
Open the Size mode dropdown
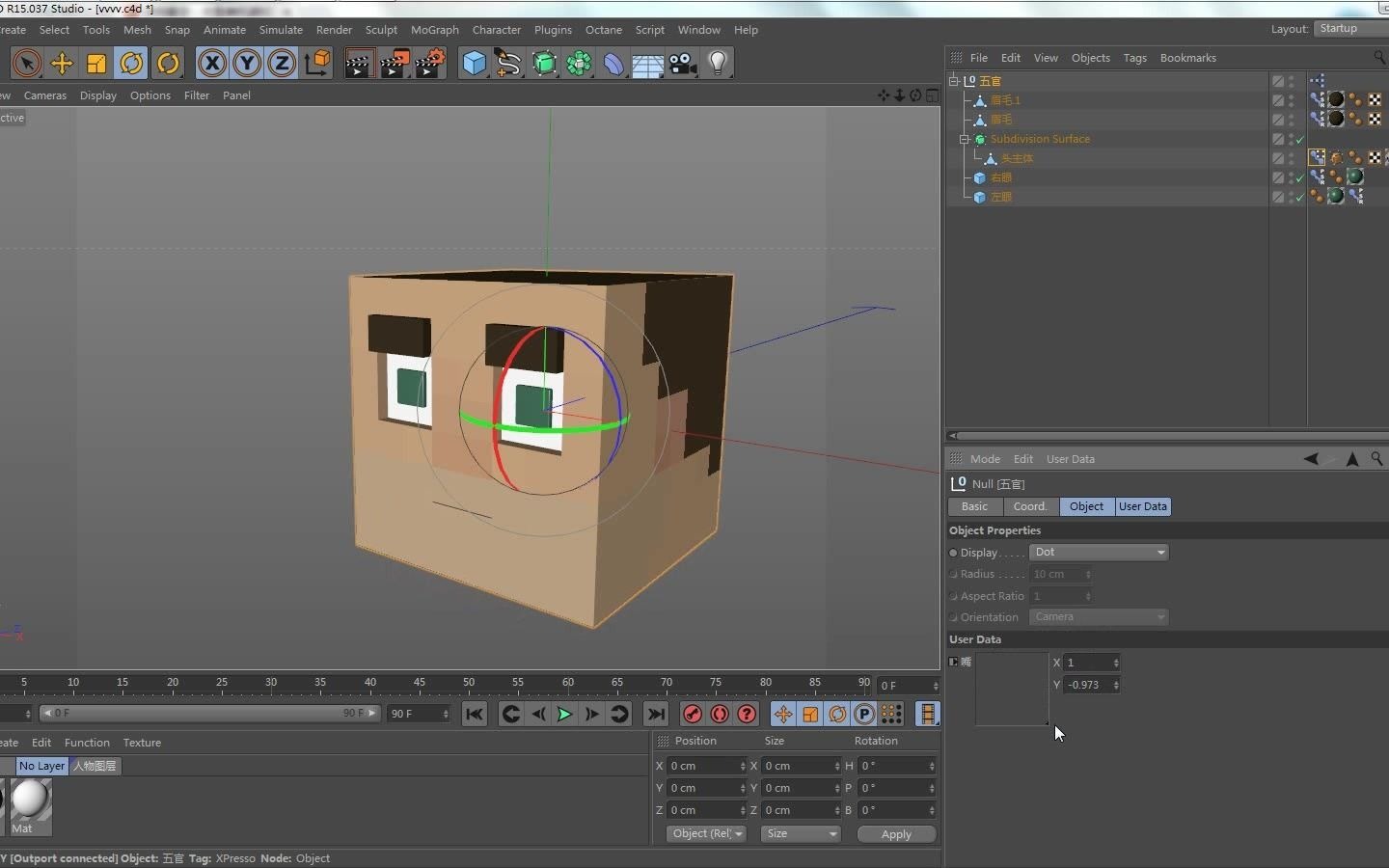click(x=801, y=834)
